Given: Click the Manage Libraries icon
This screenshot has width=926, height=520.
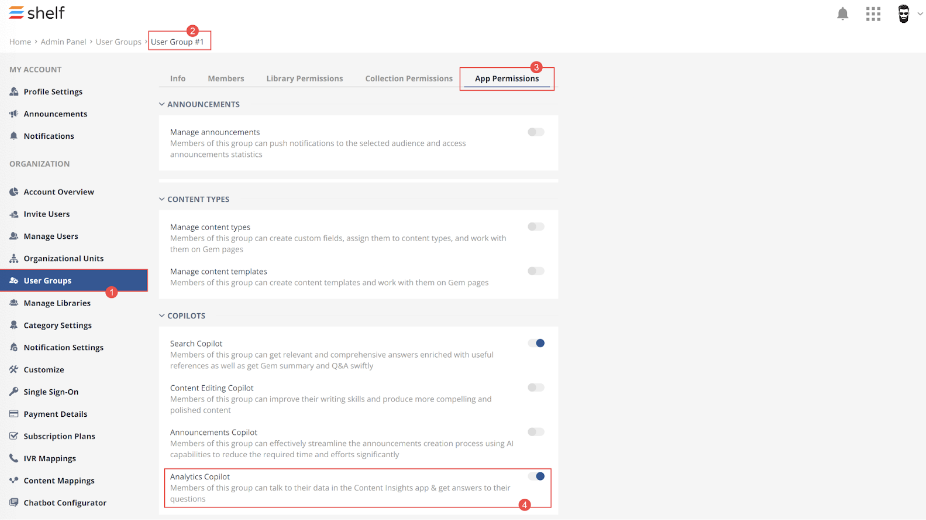Looking at the screenshot, I should [x=14, y=303].
